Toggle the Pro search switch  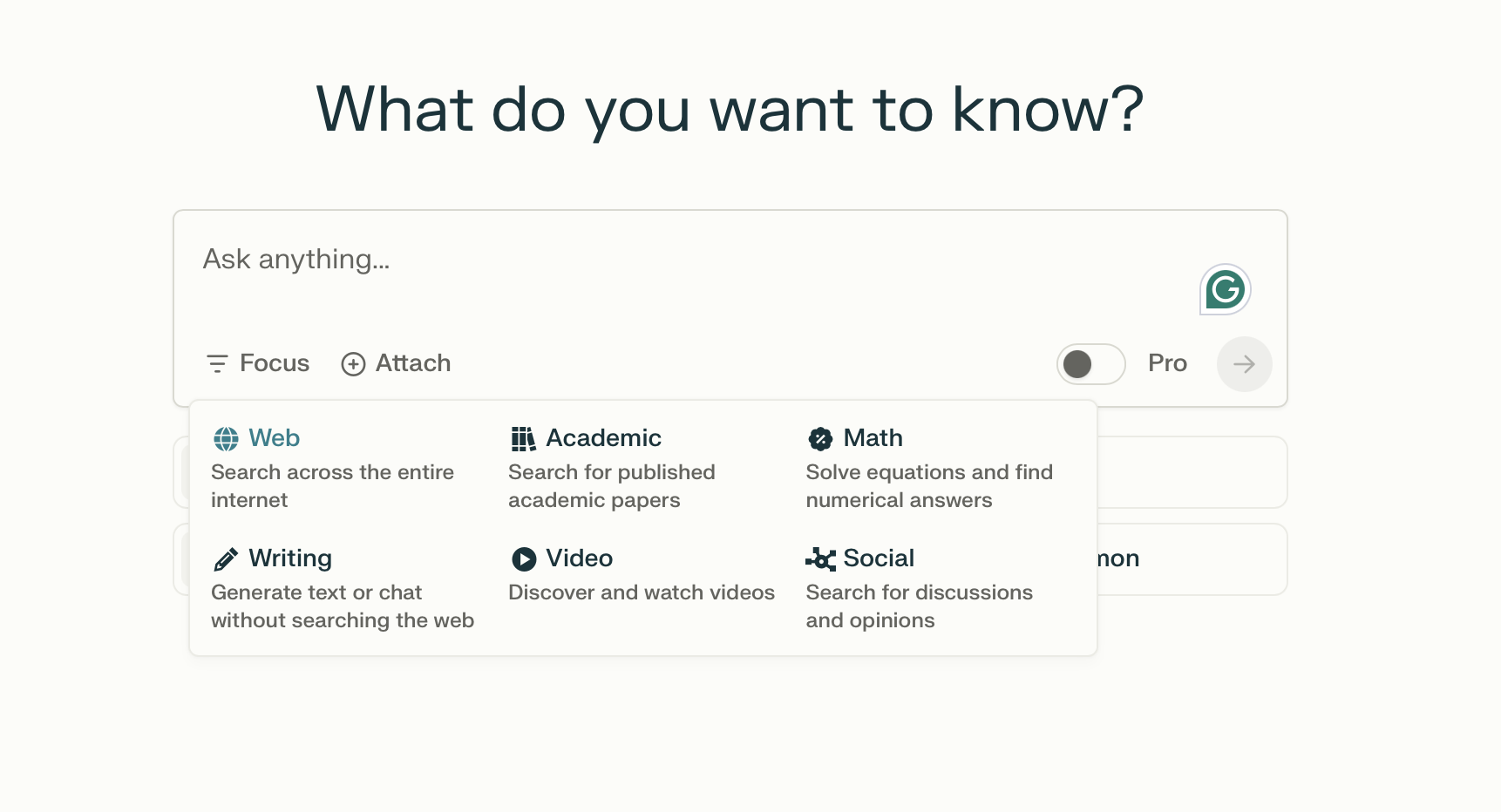point(1090,364)
